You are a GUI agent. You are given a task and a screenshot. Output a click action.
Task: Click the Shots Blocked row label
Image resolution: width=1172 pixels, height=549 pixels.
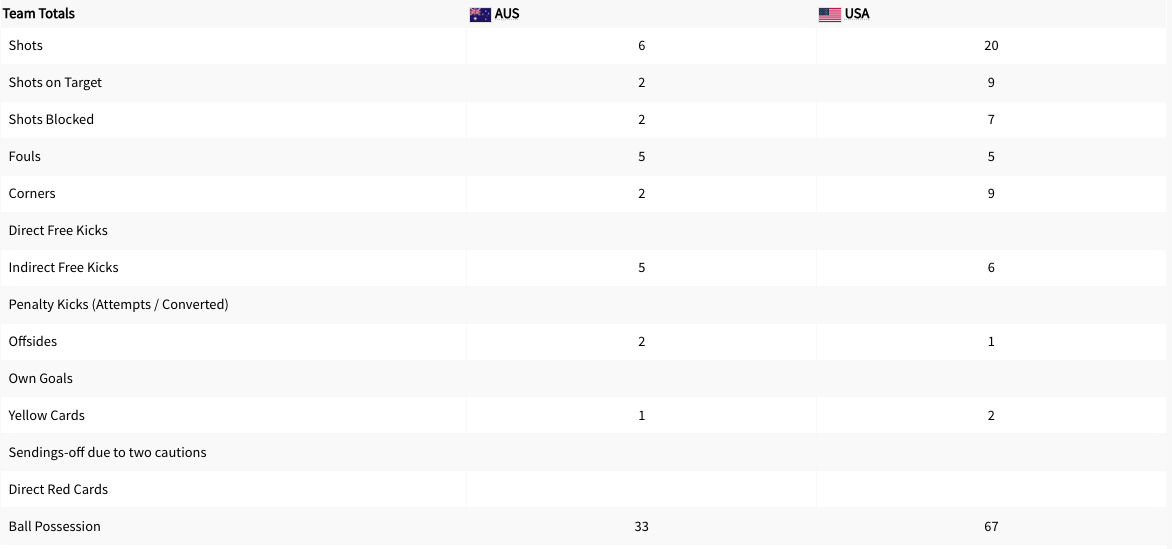[51, 120]
